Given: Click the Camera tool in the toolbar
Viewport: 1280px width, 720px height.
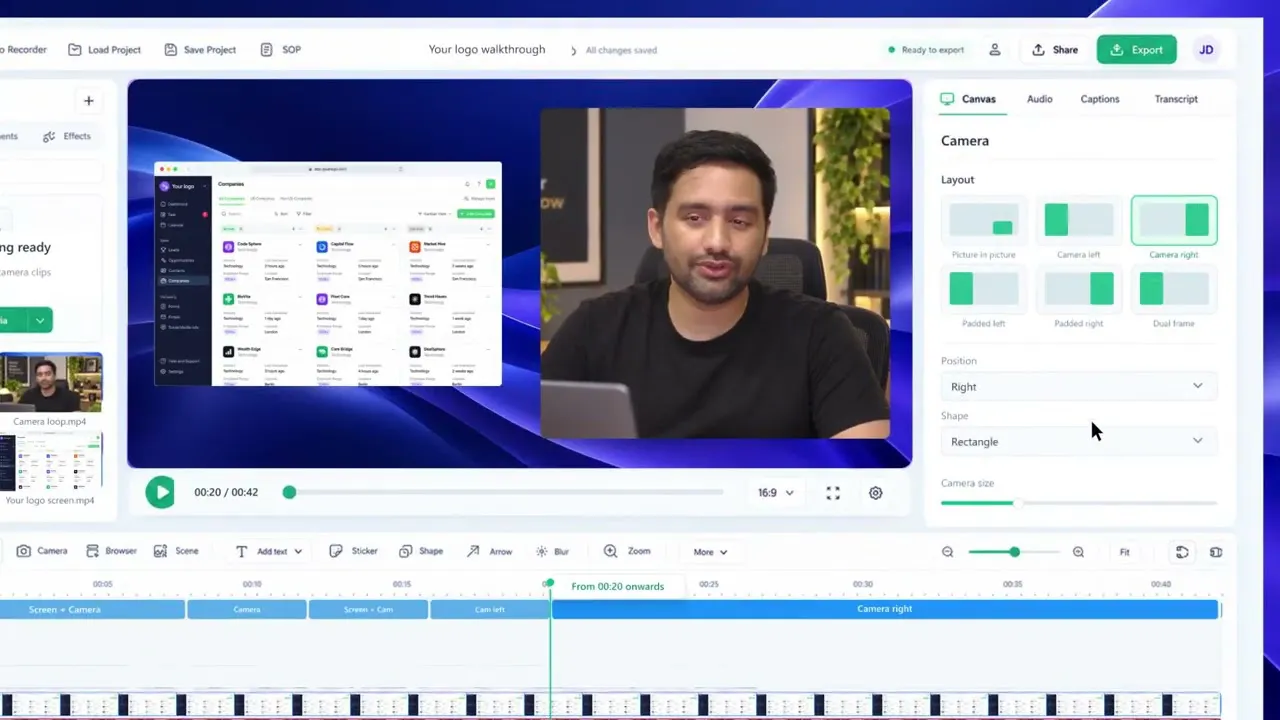Looking at the screenshot, I should (x=42, y=551).
